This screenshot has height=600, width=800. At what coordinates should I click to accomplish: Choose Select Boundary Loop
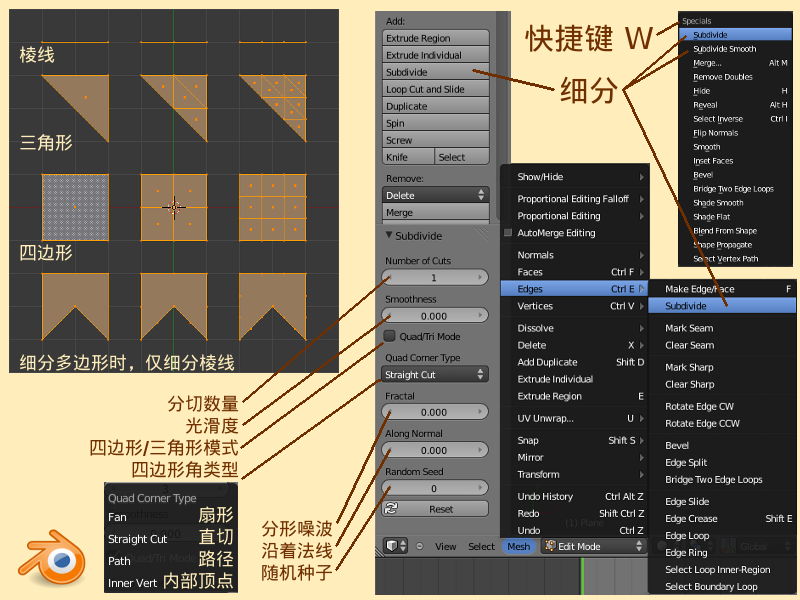tap(722, 586)
